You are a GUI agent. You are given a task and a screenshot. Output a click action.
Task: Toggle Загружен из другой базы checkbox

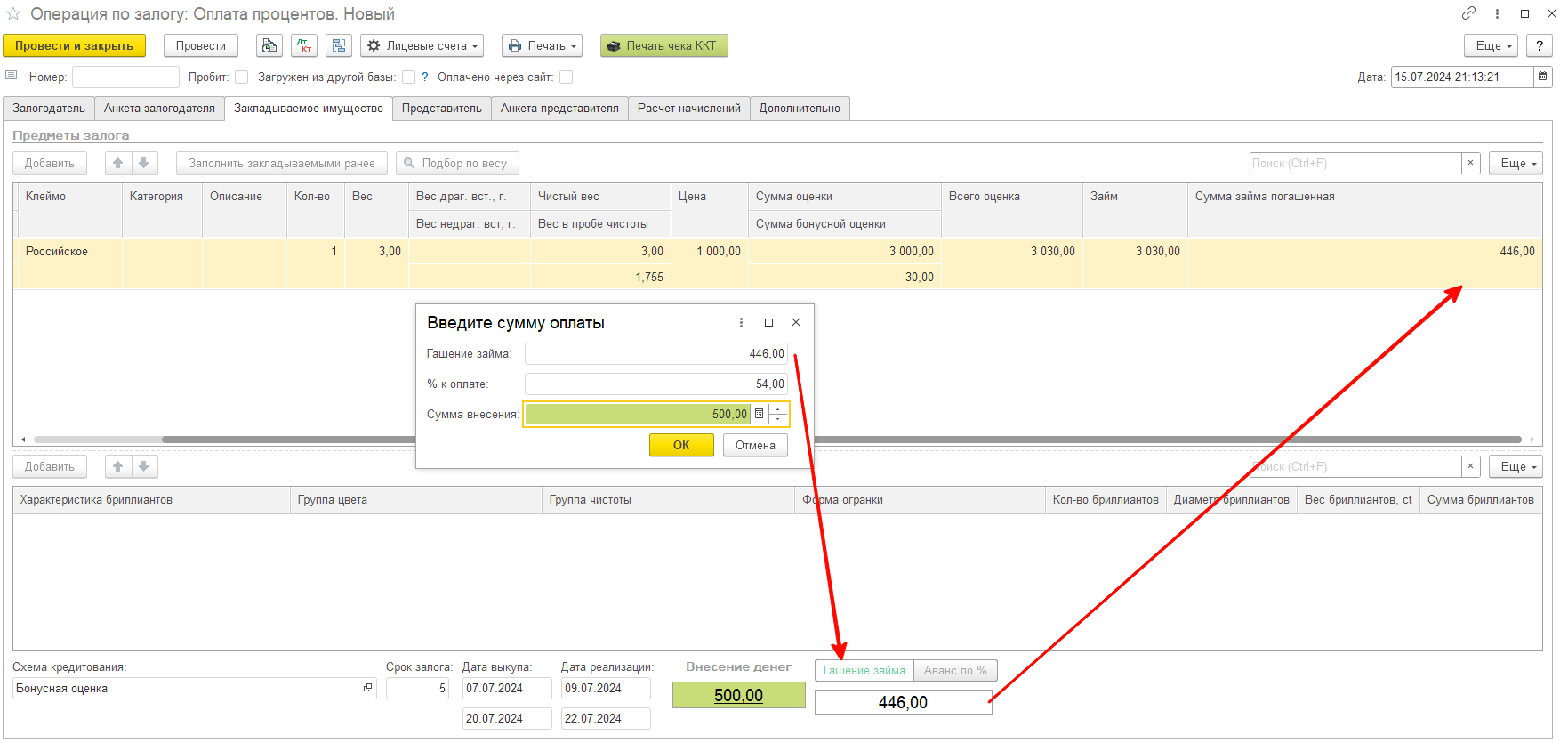(409, 77)
